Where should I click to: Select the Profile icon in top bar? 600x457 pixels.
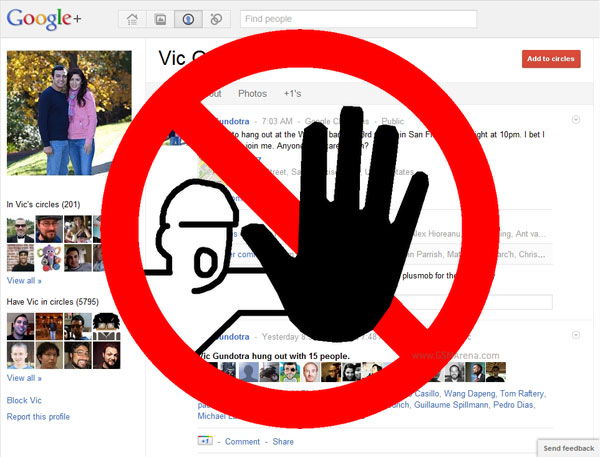[x=187, y=19]
